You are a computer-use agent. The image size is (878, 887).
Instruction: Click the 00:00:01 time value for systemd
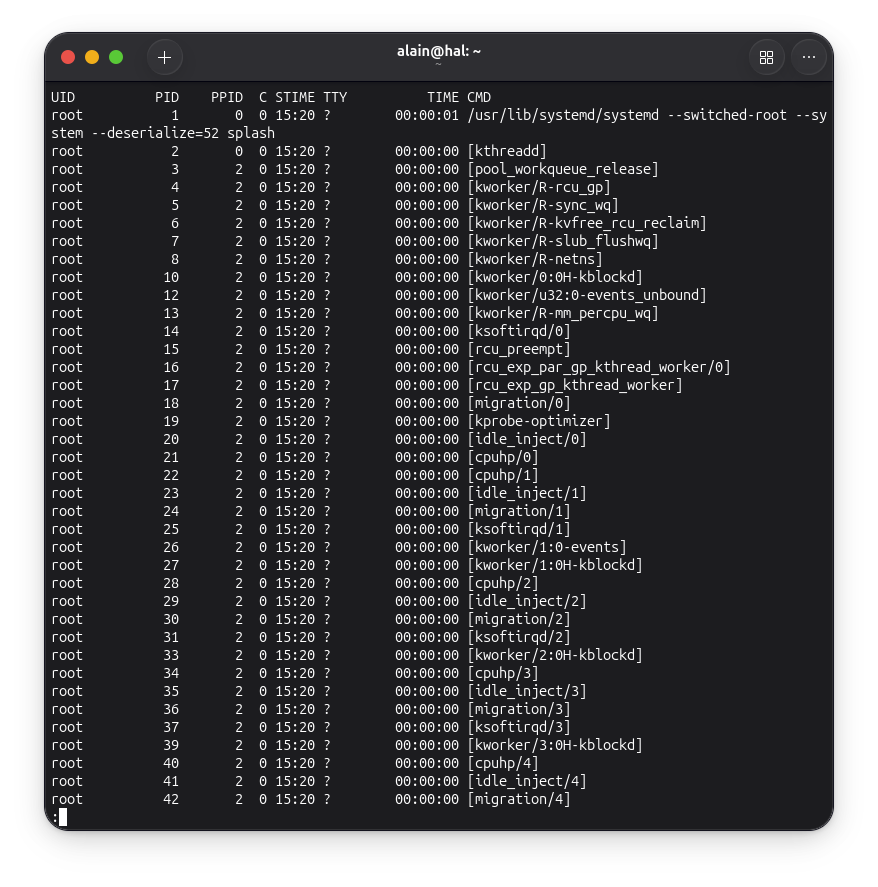pos(427,115)
